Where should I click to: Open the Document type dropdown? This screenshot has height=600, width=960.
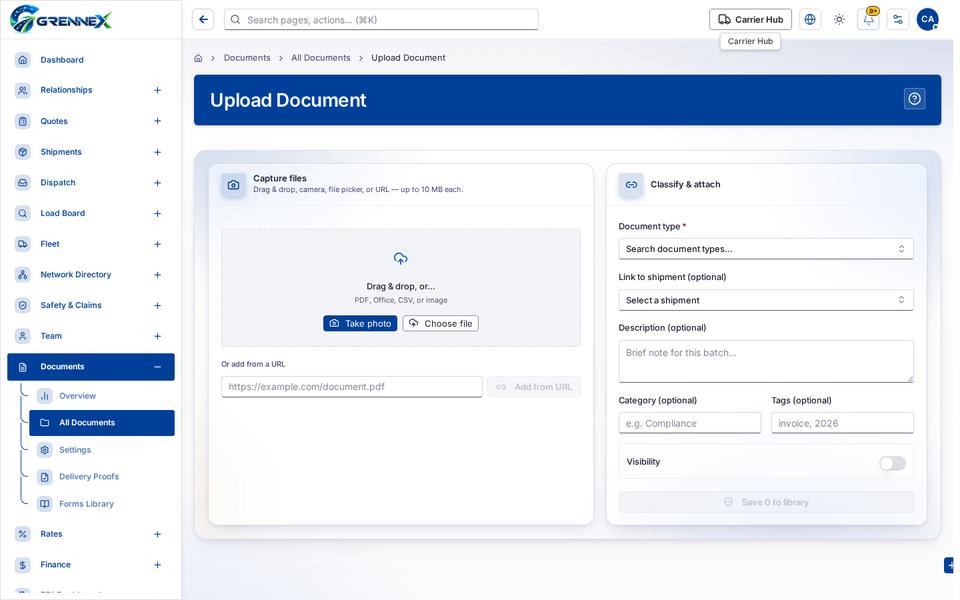[x=766, y=249]
